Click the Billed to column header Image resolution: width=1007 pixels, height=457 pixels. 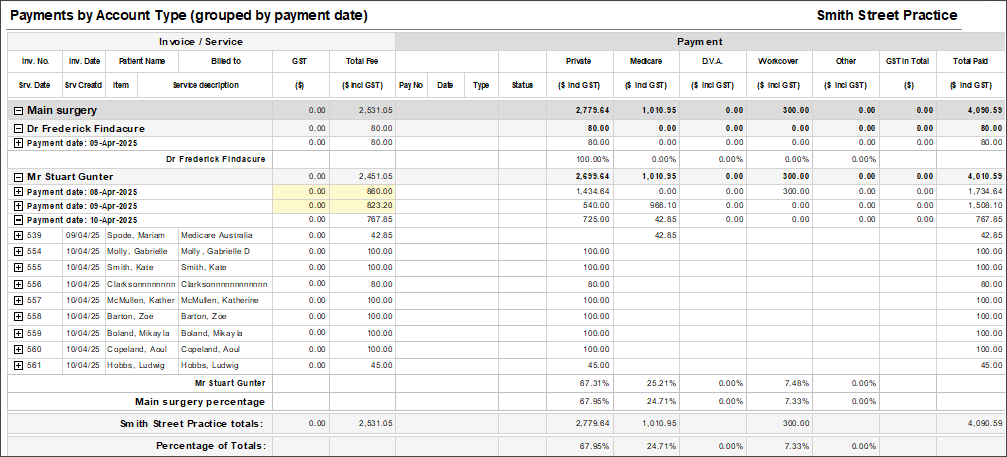pos(225,61)
